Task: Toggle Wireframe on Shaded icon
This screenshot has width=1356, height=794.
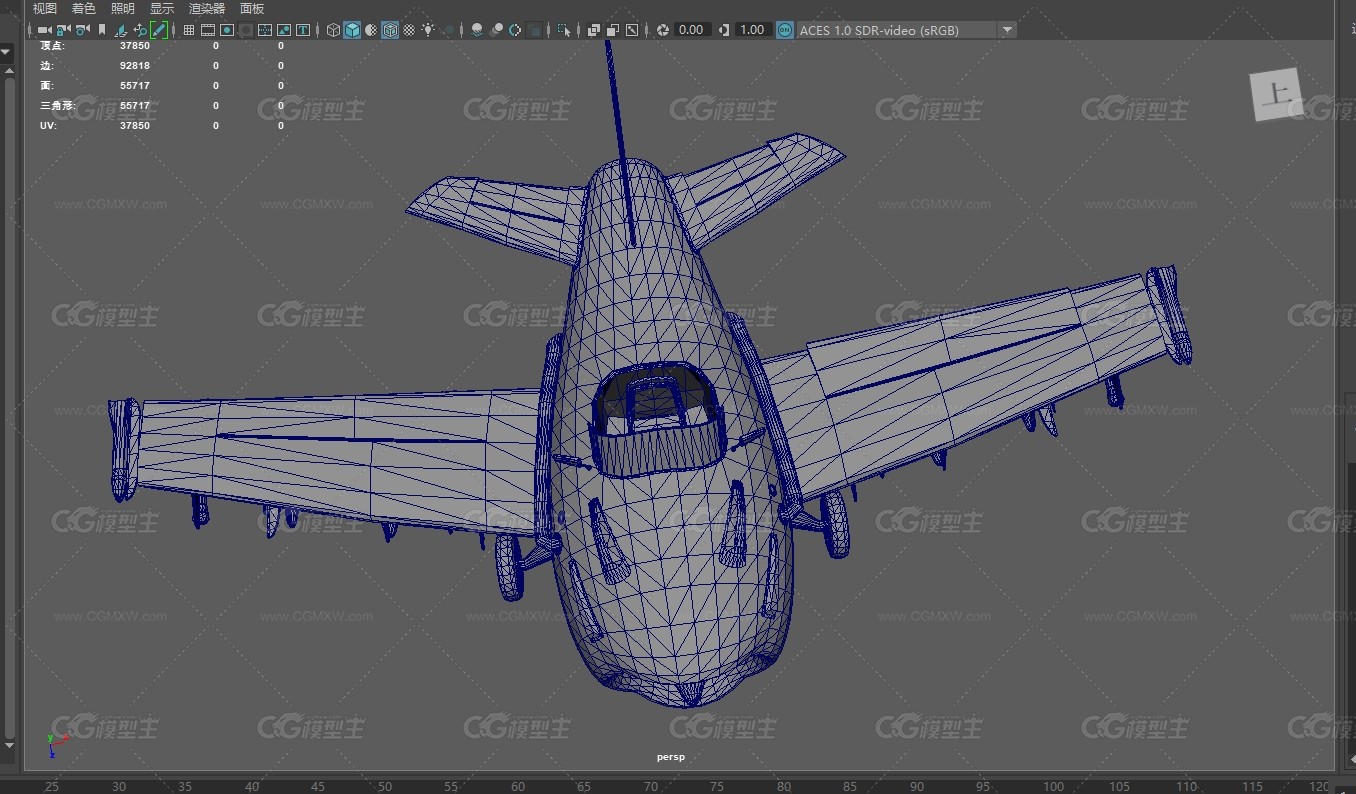Action: click(390, 30)
